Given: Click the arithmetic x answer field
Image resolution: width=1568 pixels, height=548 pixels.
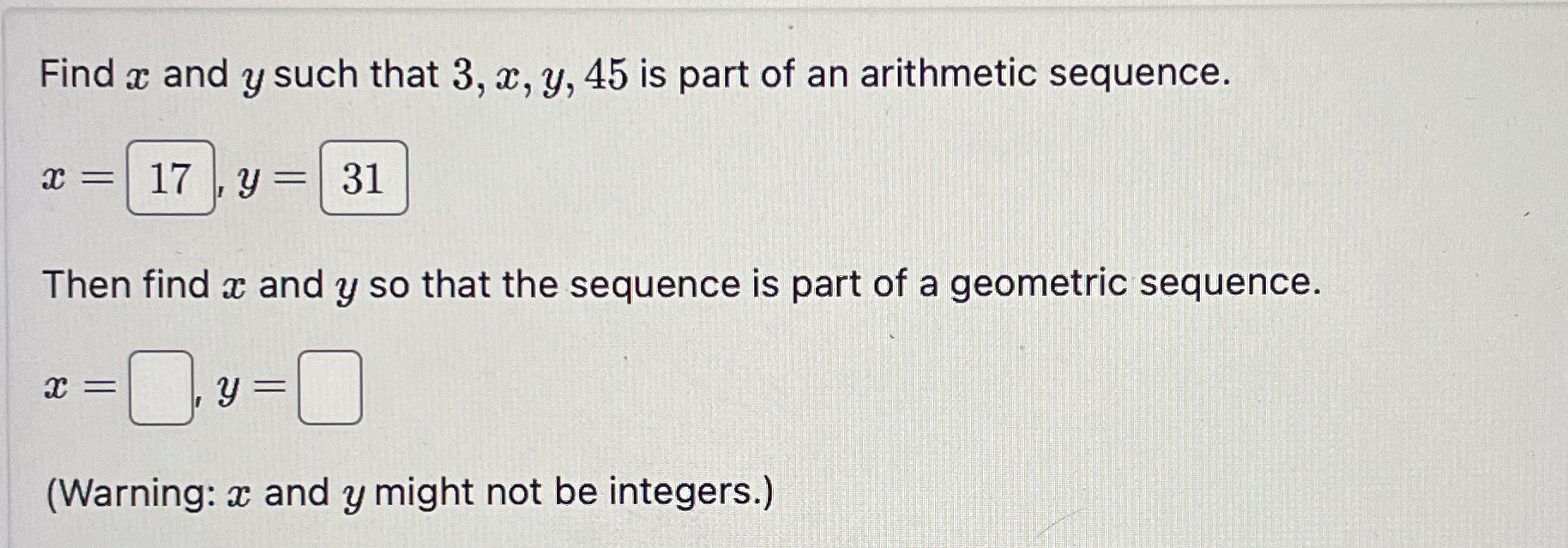Looking at the screenshot, I should coord(172,177).
